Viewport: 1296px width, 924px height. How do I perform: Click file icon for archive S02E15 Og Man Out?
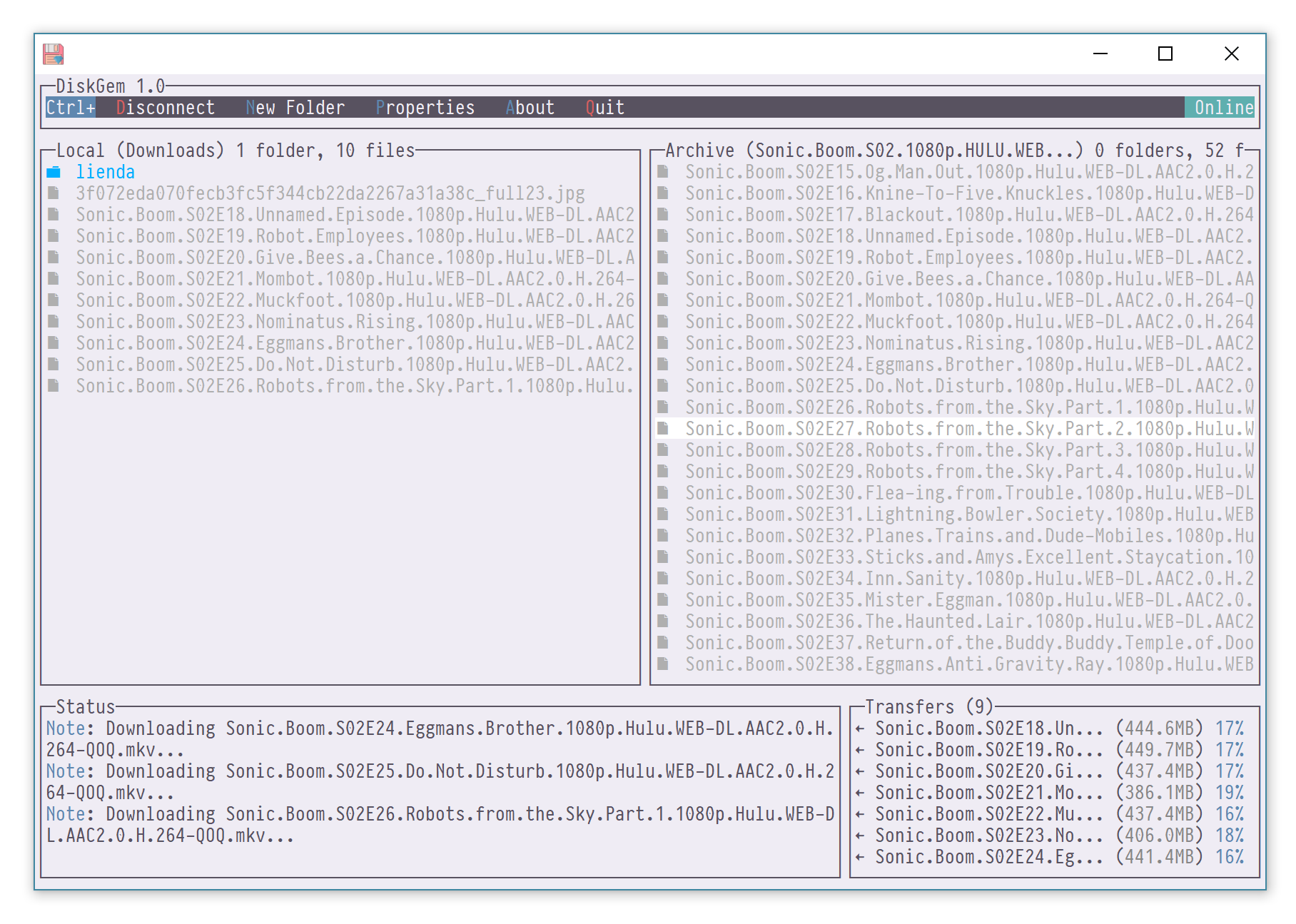[663, 172]
